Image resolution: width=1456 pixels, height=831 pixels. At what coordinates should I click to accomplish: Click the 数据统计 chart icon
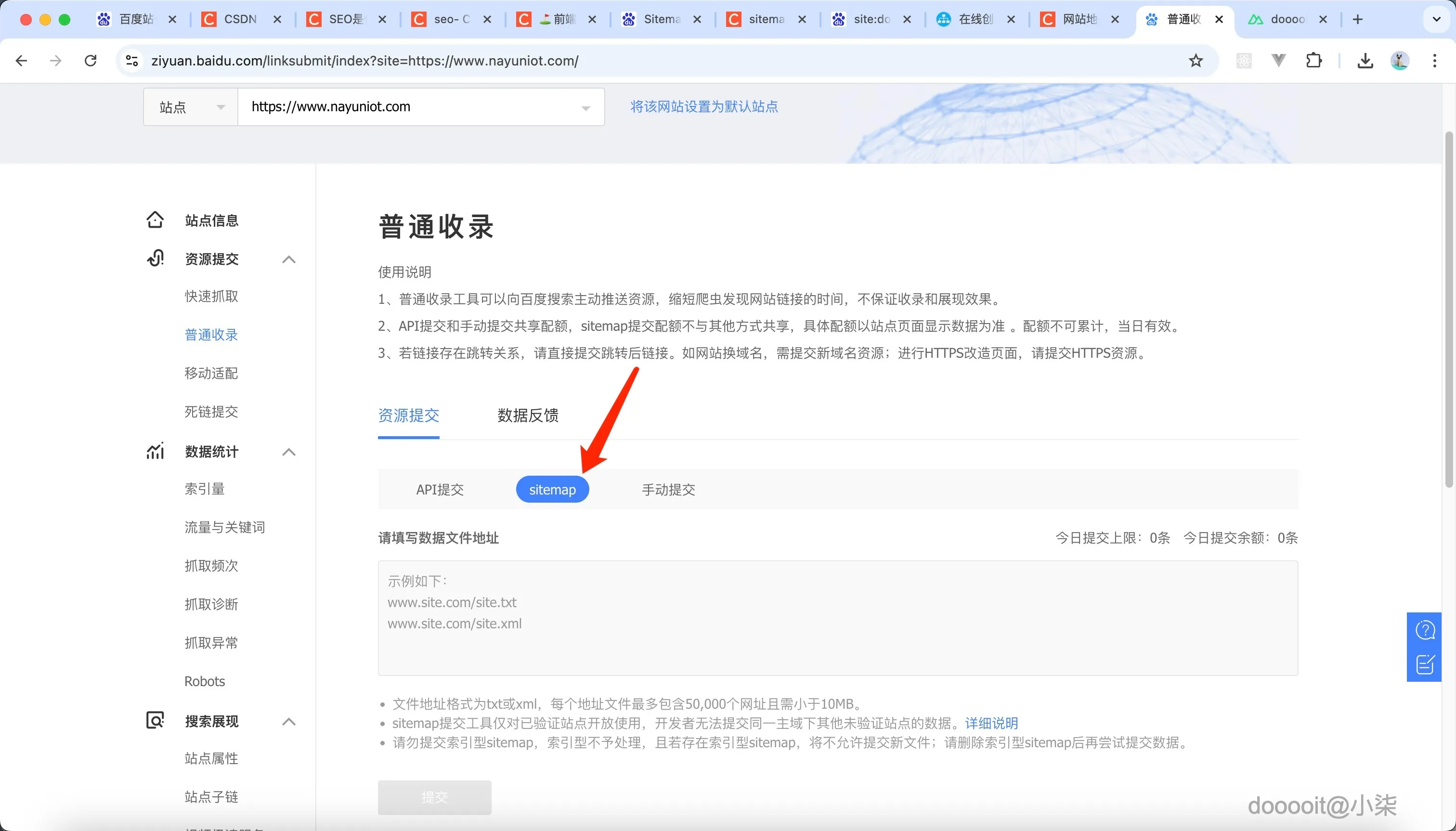pos(155,451)
